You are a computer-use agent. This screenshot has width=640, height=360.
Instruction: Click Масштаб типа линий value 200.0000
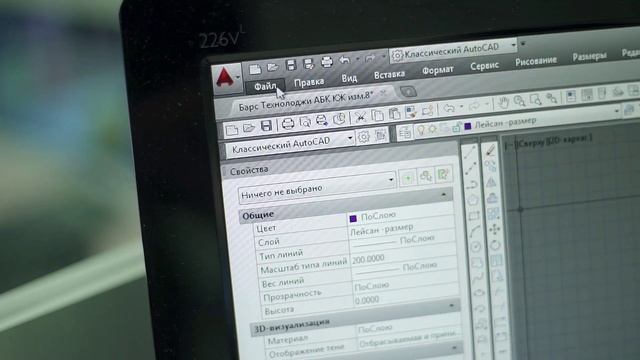tap(368, 259)
